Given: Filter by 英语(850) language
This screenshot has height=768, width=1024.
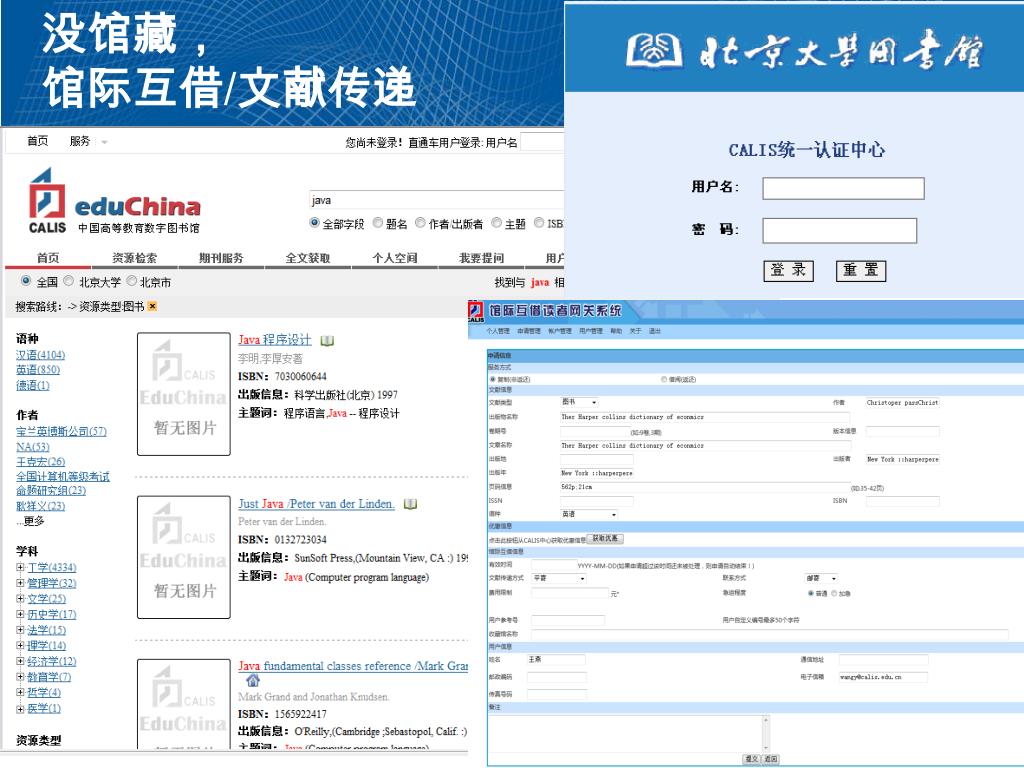Looking at the screenshot, I should [38, 370].
